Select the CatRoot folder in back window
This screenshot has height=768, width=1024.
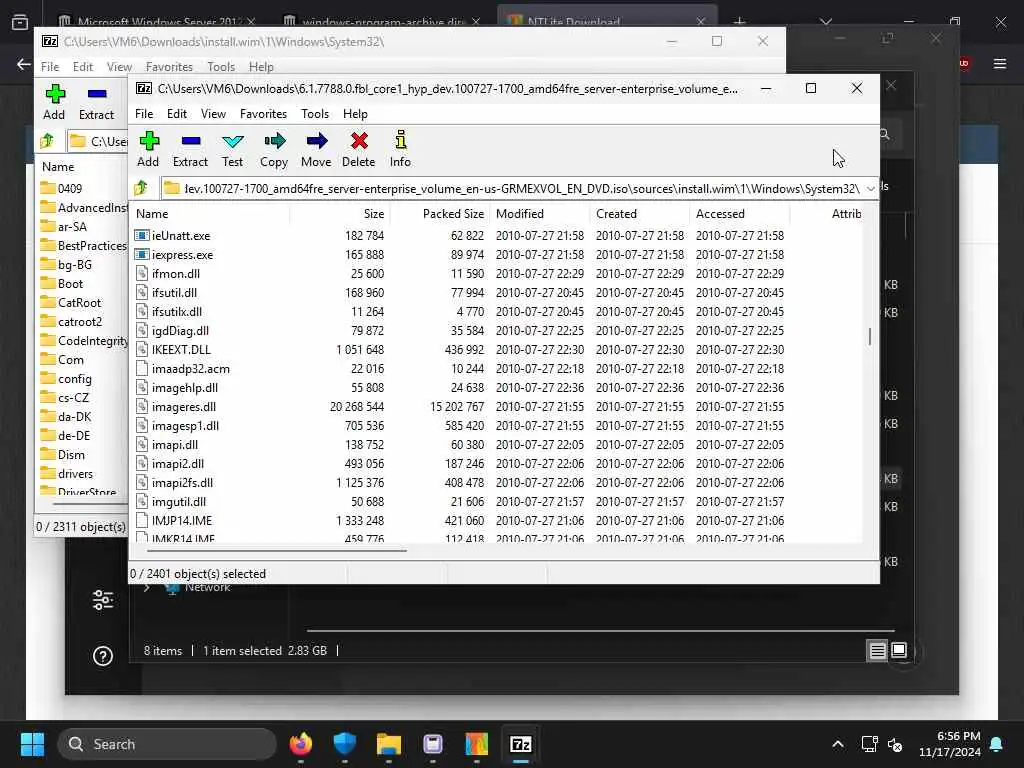pyautogui.click(x=79, y=302)
